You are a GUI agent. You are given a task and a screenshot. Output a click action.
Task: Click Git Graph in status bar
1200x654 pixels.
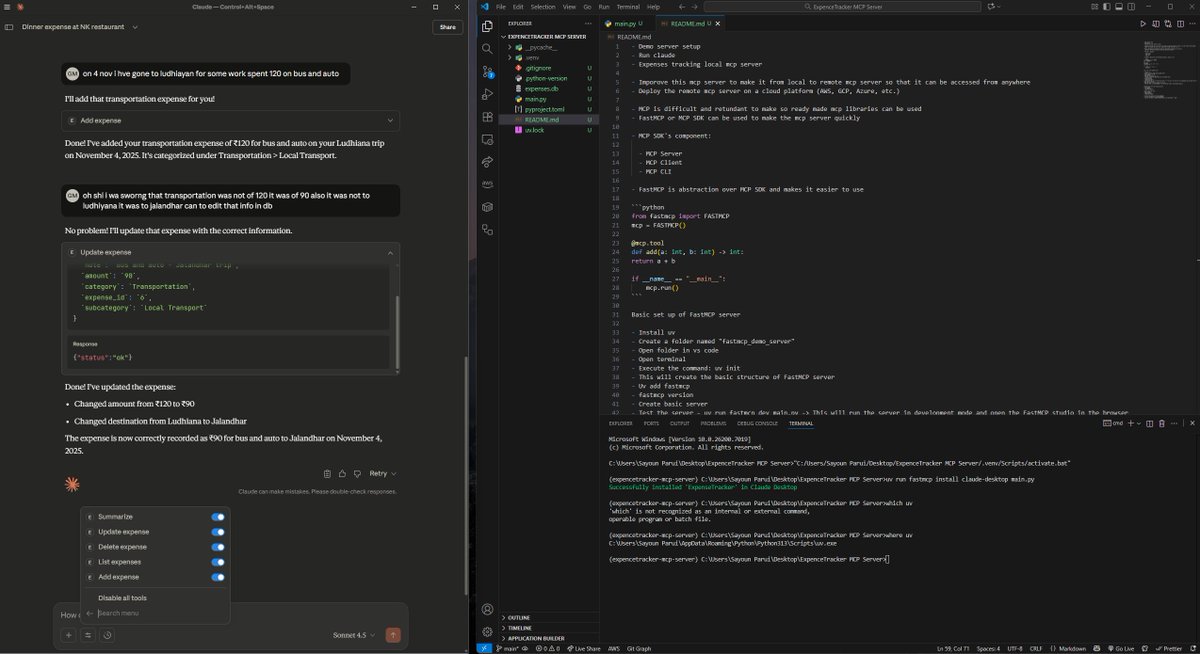pyautogui.click(x=639, y=648)
